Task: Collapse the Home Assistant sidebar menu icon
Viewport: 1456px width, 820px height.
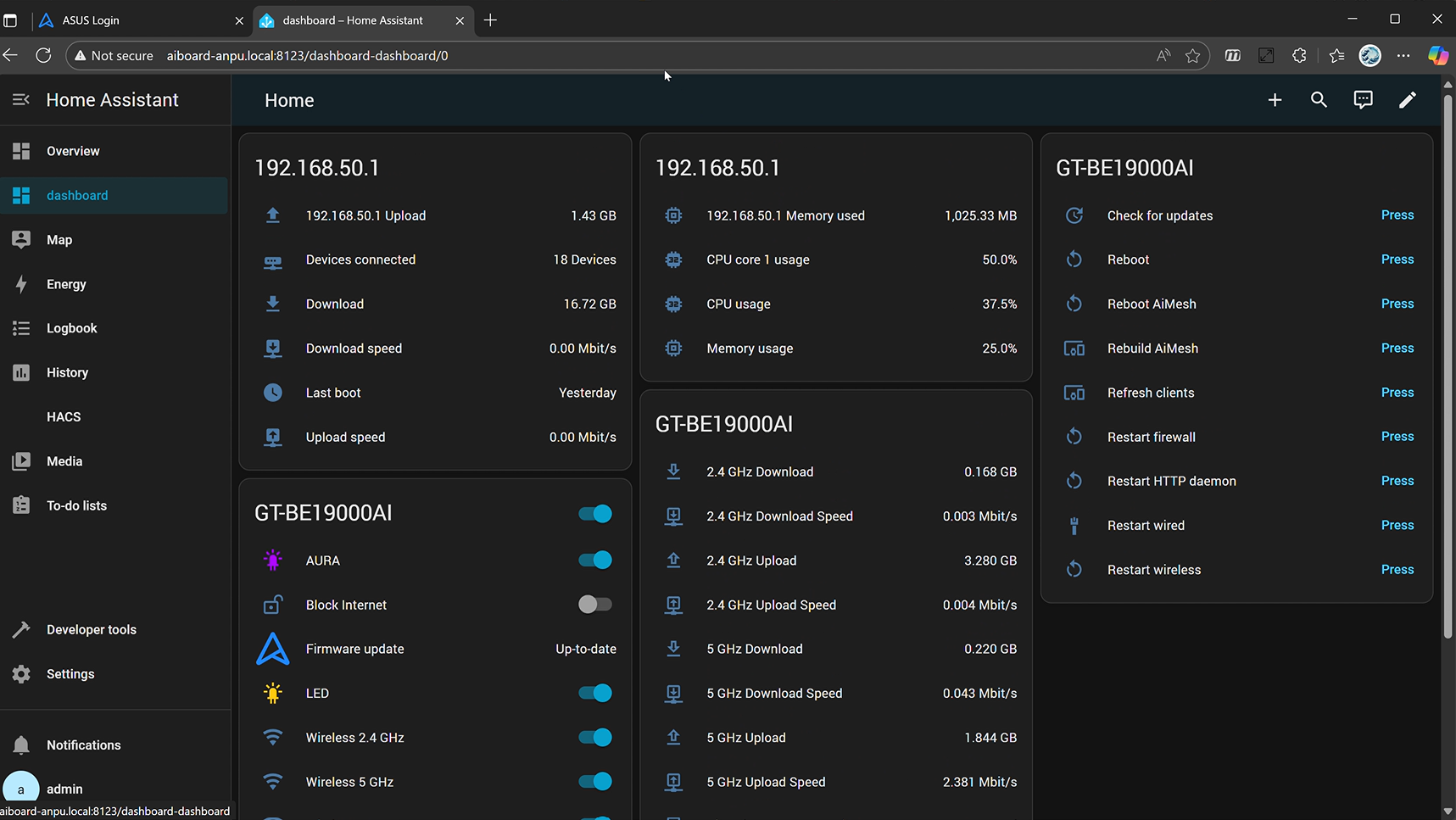Action: click(x=21, y=100)
